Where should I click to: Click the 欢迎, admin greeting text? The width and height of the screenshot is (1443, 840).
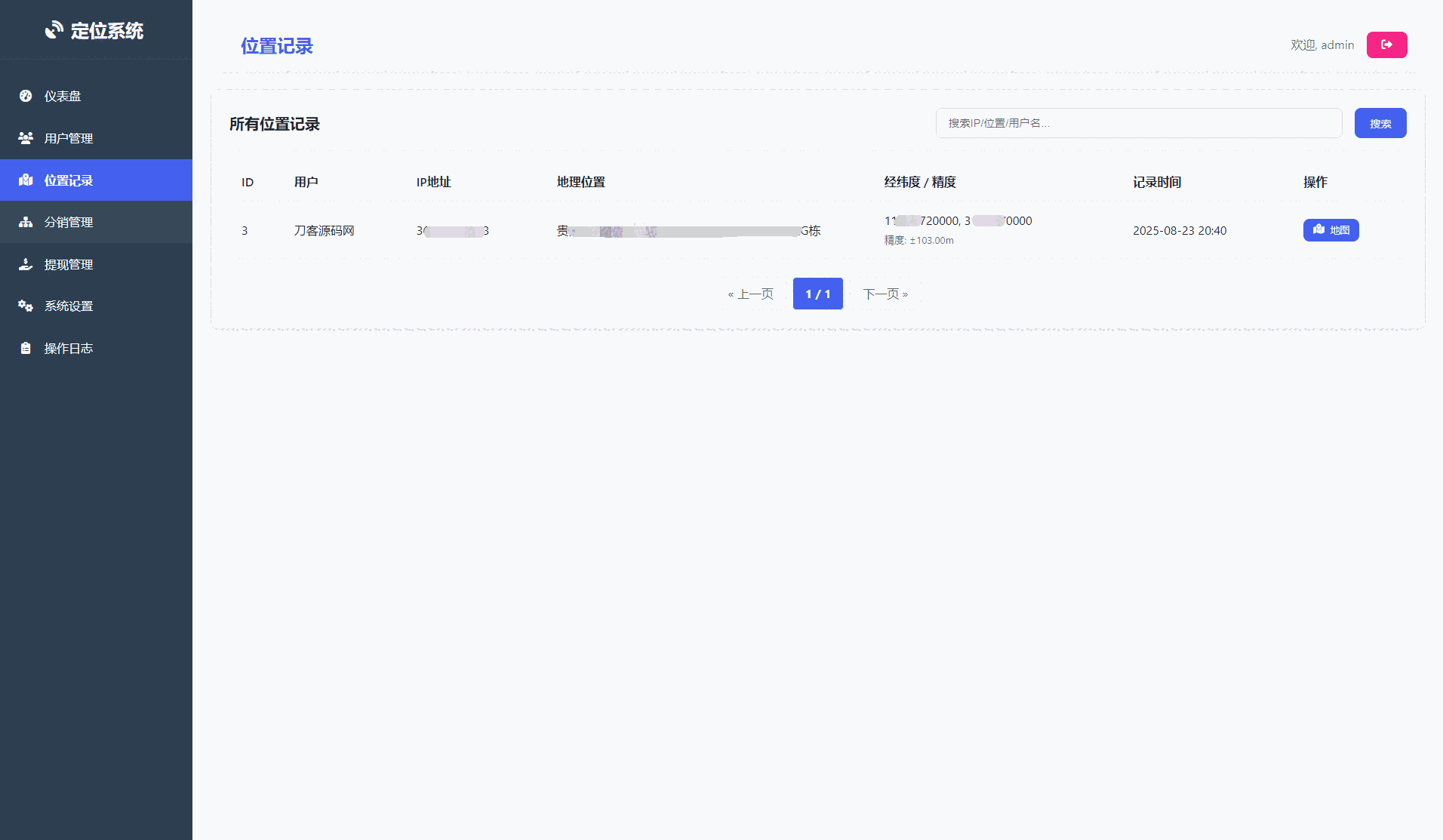tap(1322, 45)
